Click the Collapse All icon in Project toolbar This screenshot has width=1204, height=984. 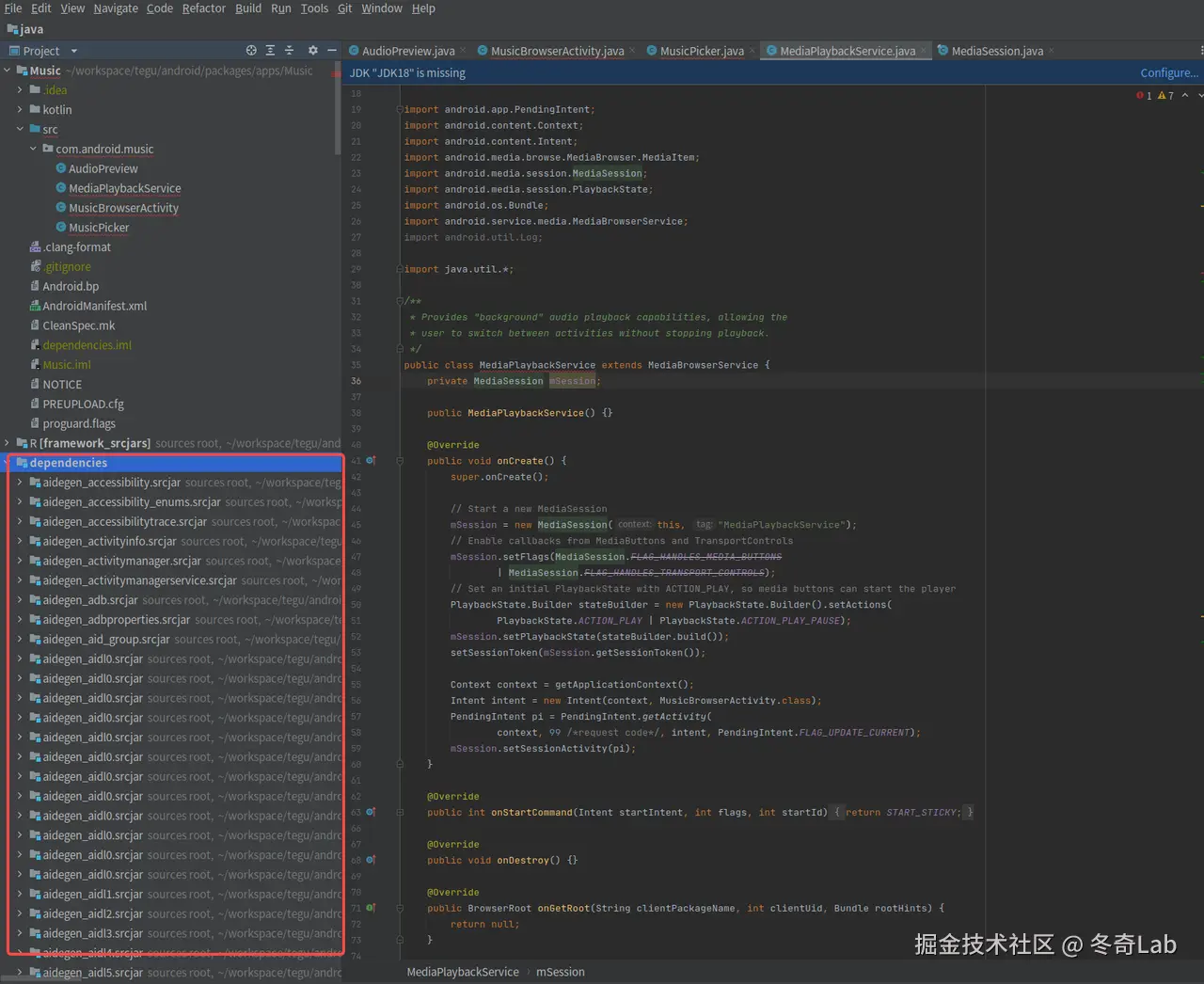click(290, 50)
